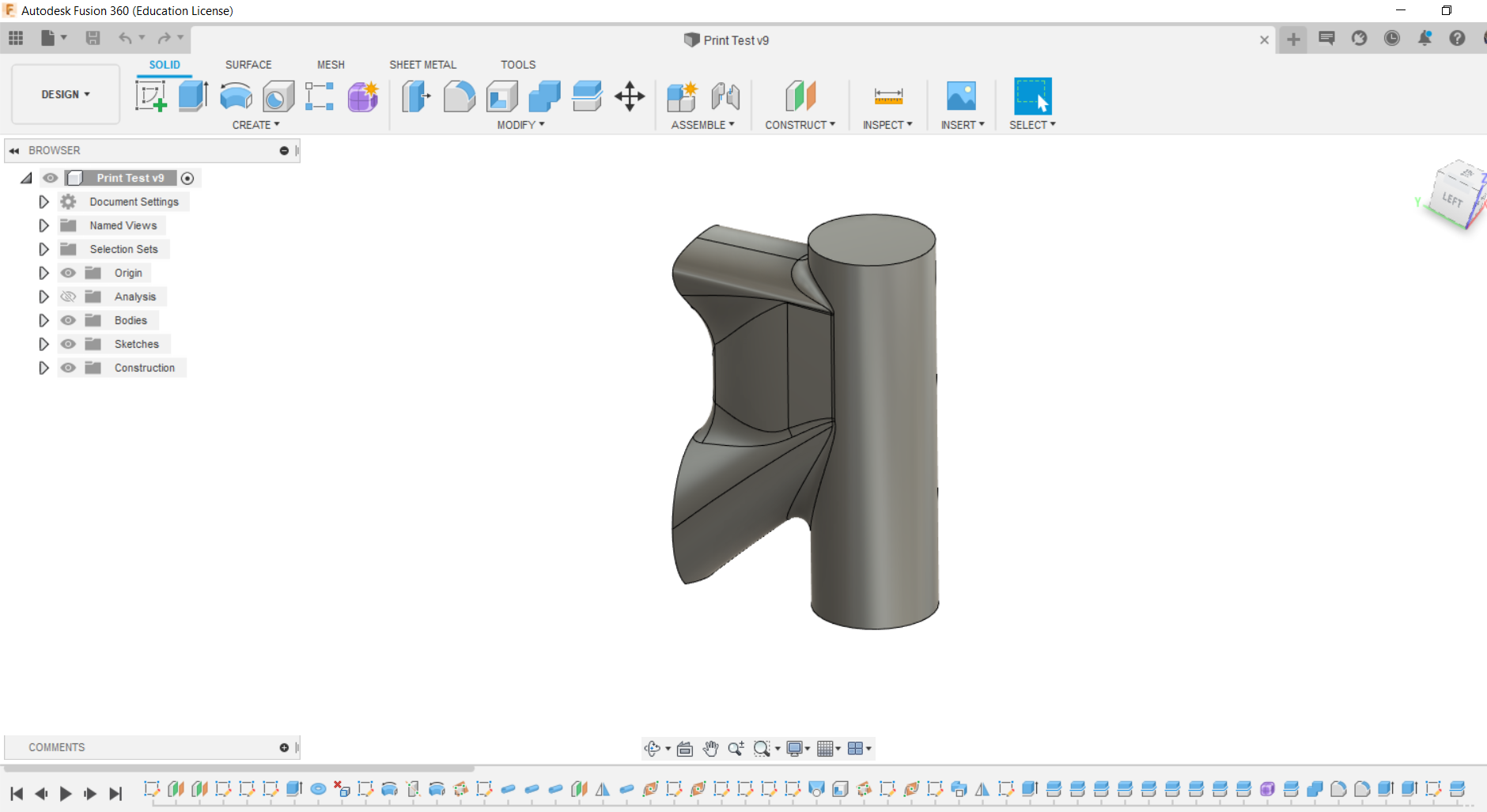This screenshot has height=812, width=1487.
Task: Hide the Bodies folder
Action: click(69, 320)
